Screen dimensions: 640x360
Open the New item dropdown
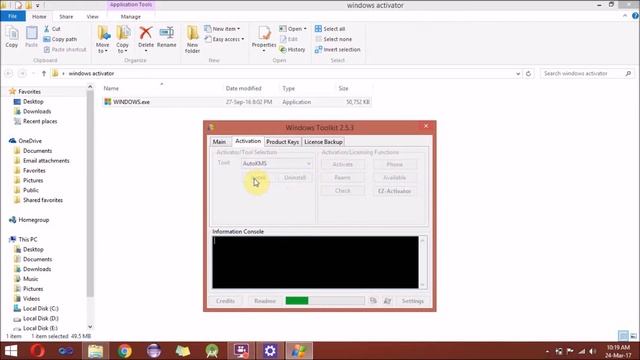click(222, 29)
